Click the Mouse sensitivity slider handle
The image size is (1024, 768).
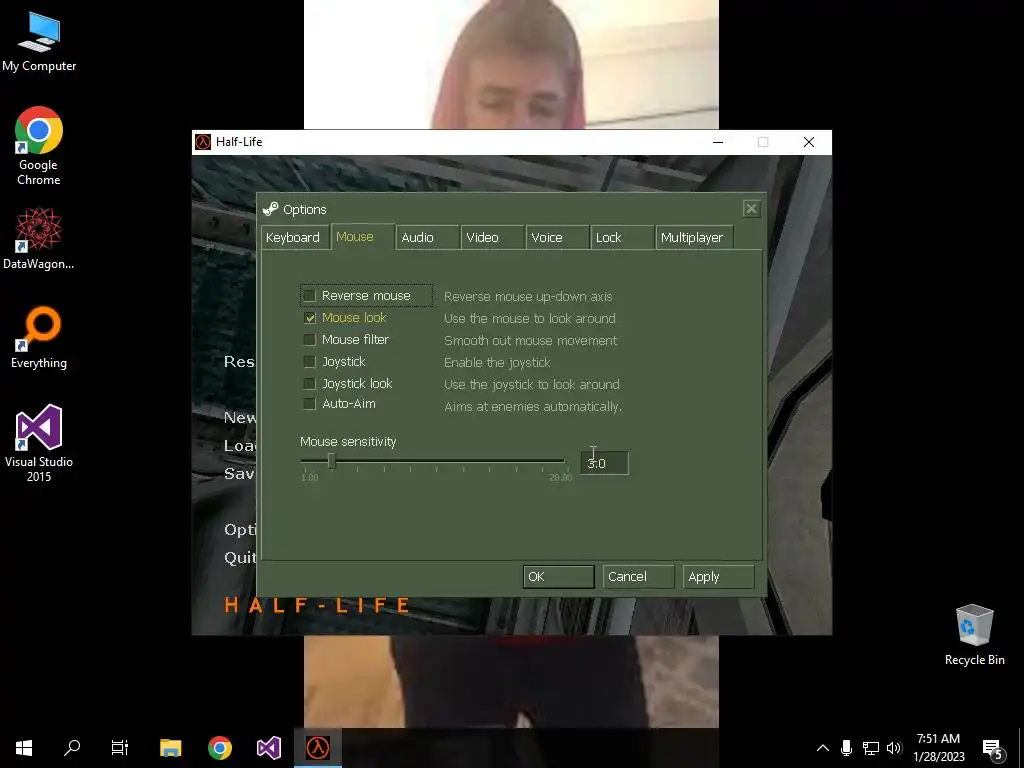[332, 461]
